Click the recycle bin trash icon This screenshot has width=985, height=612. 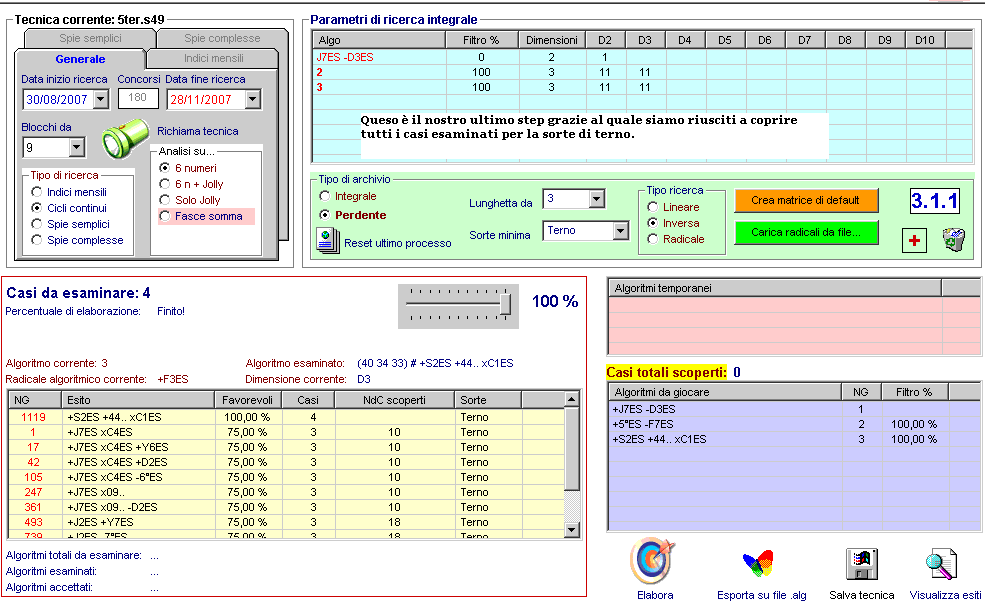point(954,240)
